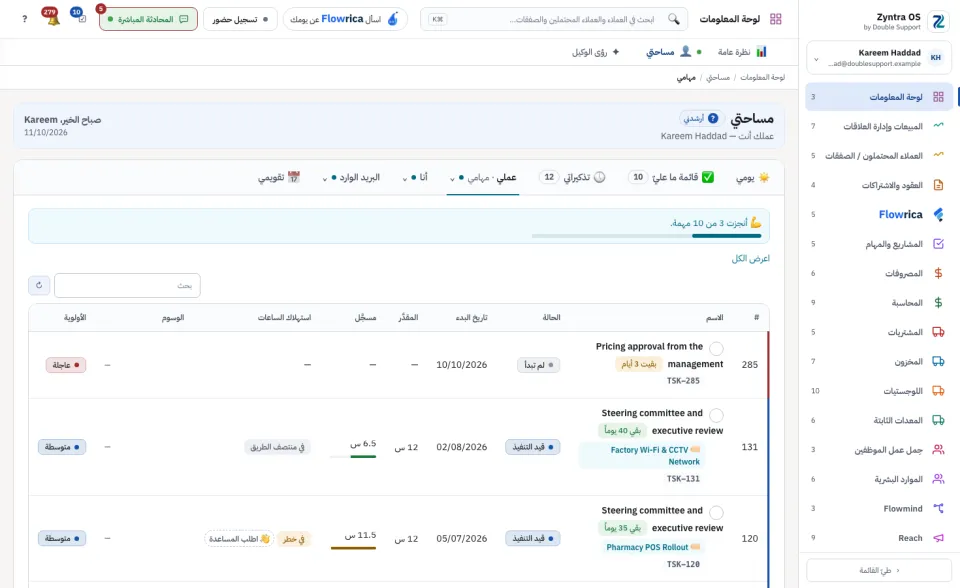
Task: Click the المعدات الثابتة truck icon
Action: coord(938,420)
